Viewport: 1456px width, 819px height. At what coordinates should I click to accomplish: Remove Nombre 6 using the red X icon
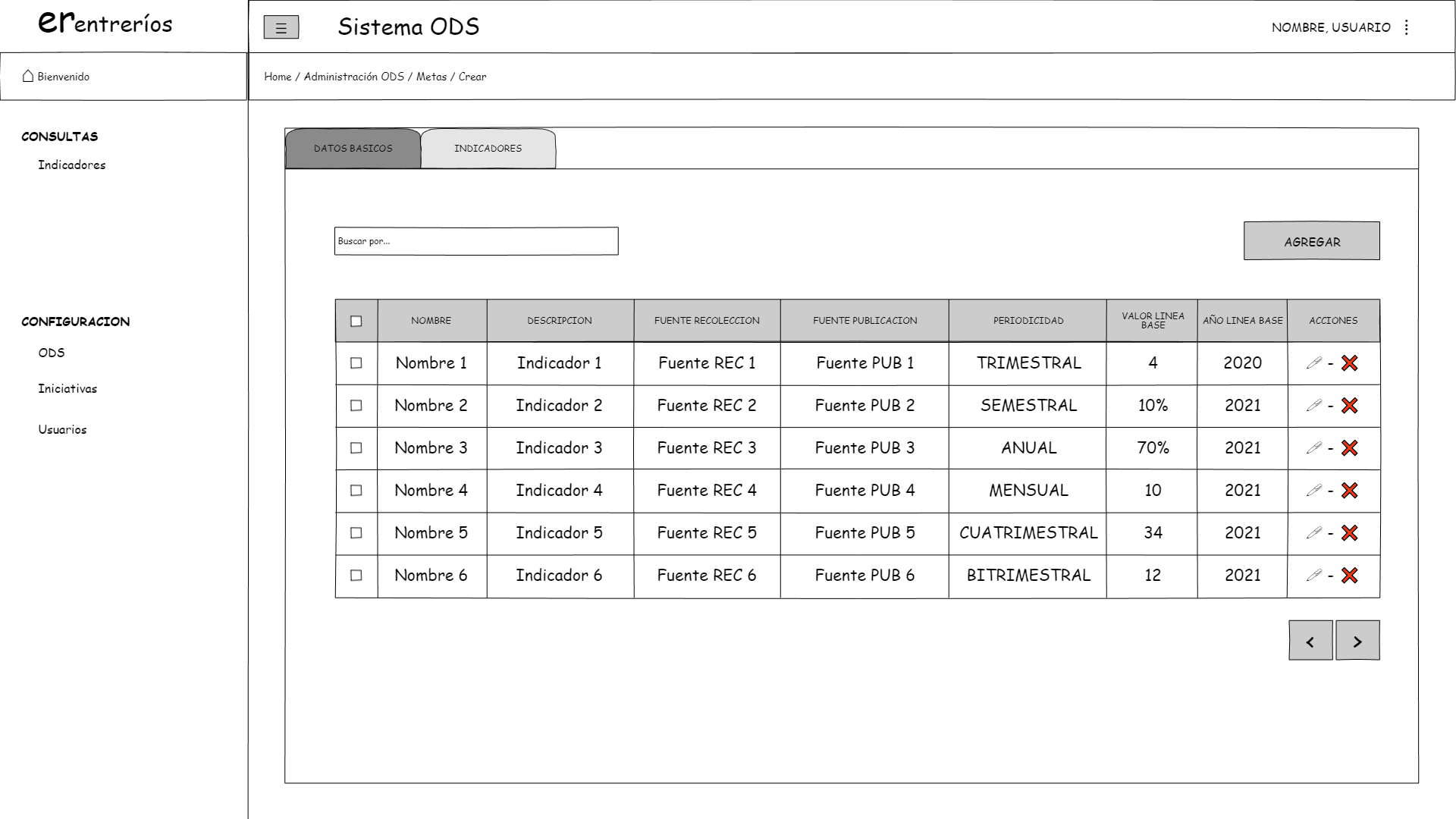pos(1349,576)
